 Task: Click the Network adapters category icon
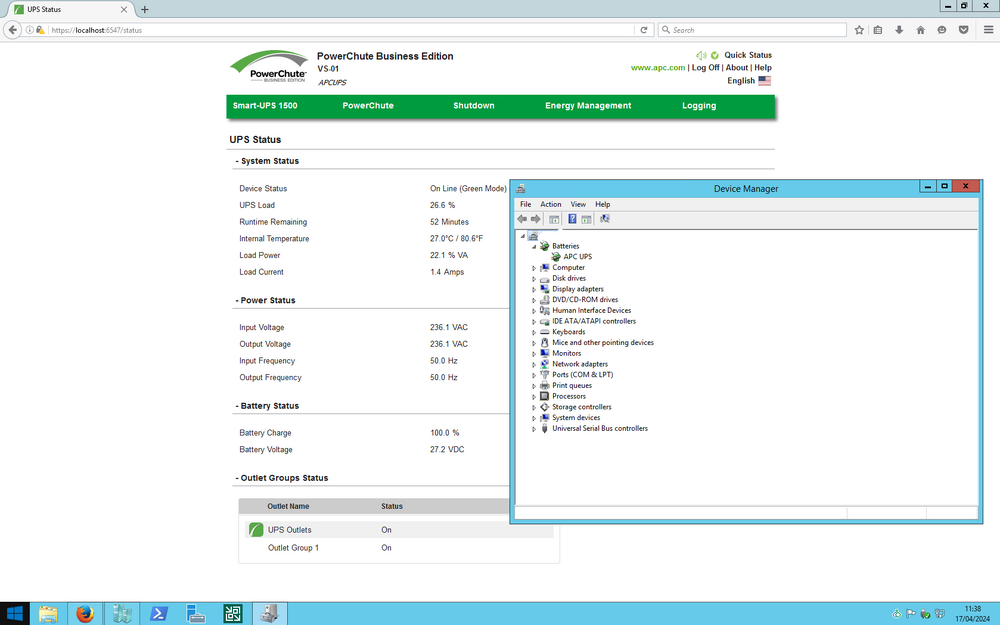545,364
